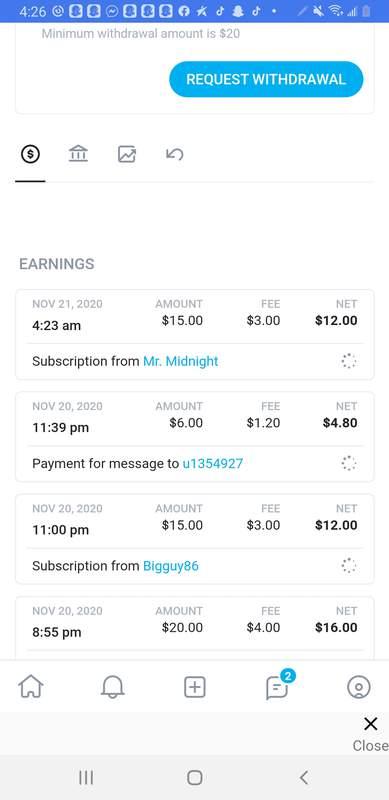Image resolution: width=389 pixels, height=800 pixels.
Task: Tap pending status icon for u1354927 message payment
Action: tap(349, 464)
